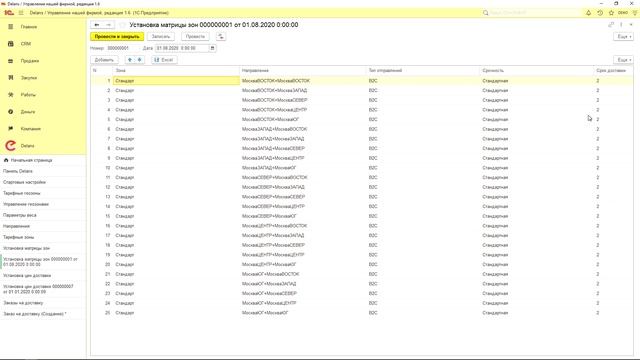Open the functions menu hamburger icon

(21, 13)
